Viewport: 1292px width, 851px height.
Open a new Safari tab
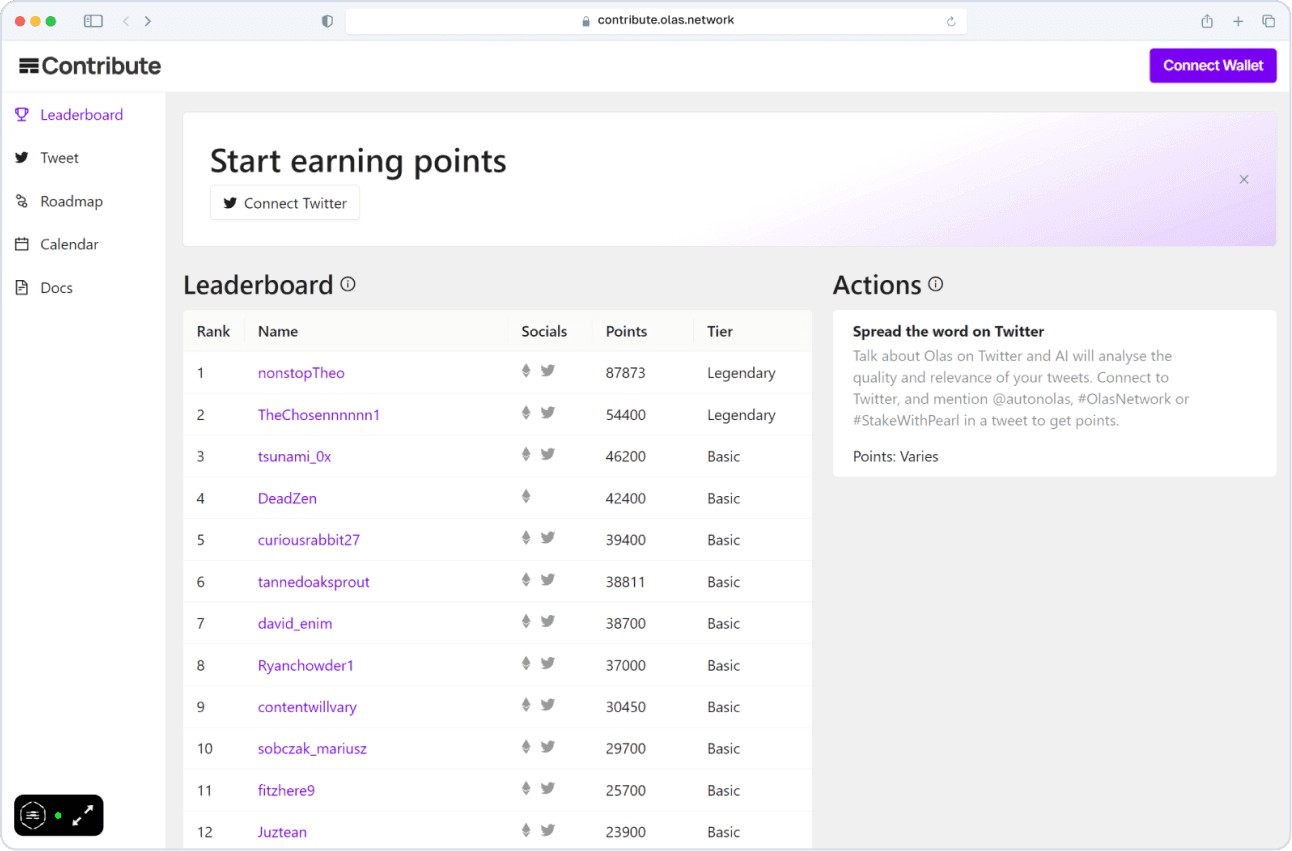coord(1238,21)
